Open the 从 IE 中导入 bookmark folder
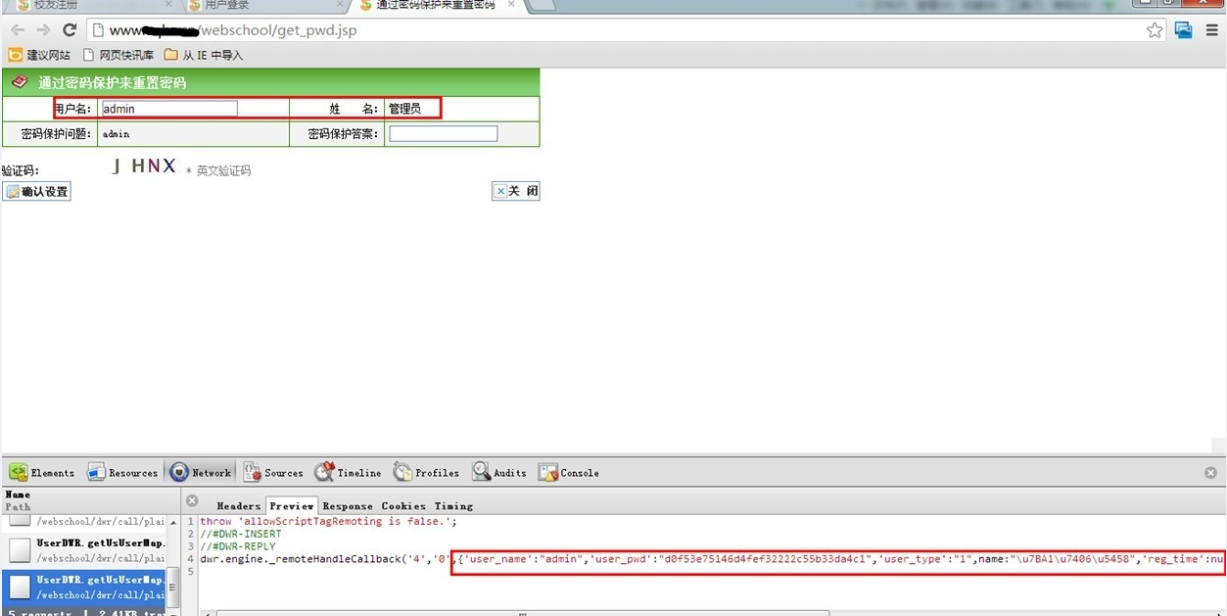 point(204,55)
